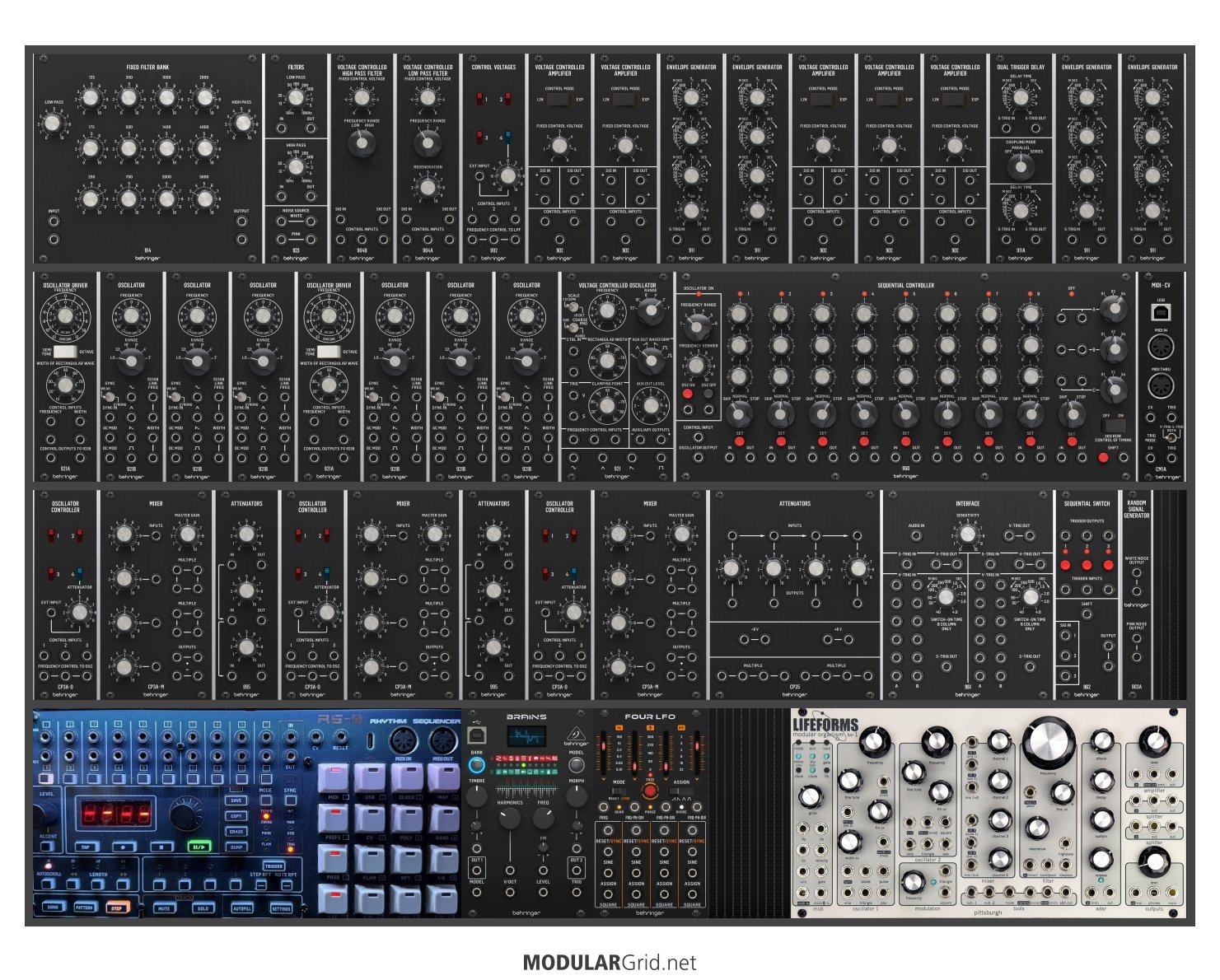Select the PATTERN mode button
Viewport: 1220px width, 980px height.
point(84,908)
